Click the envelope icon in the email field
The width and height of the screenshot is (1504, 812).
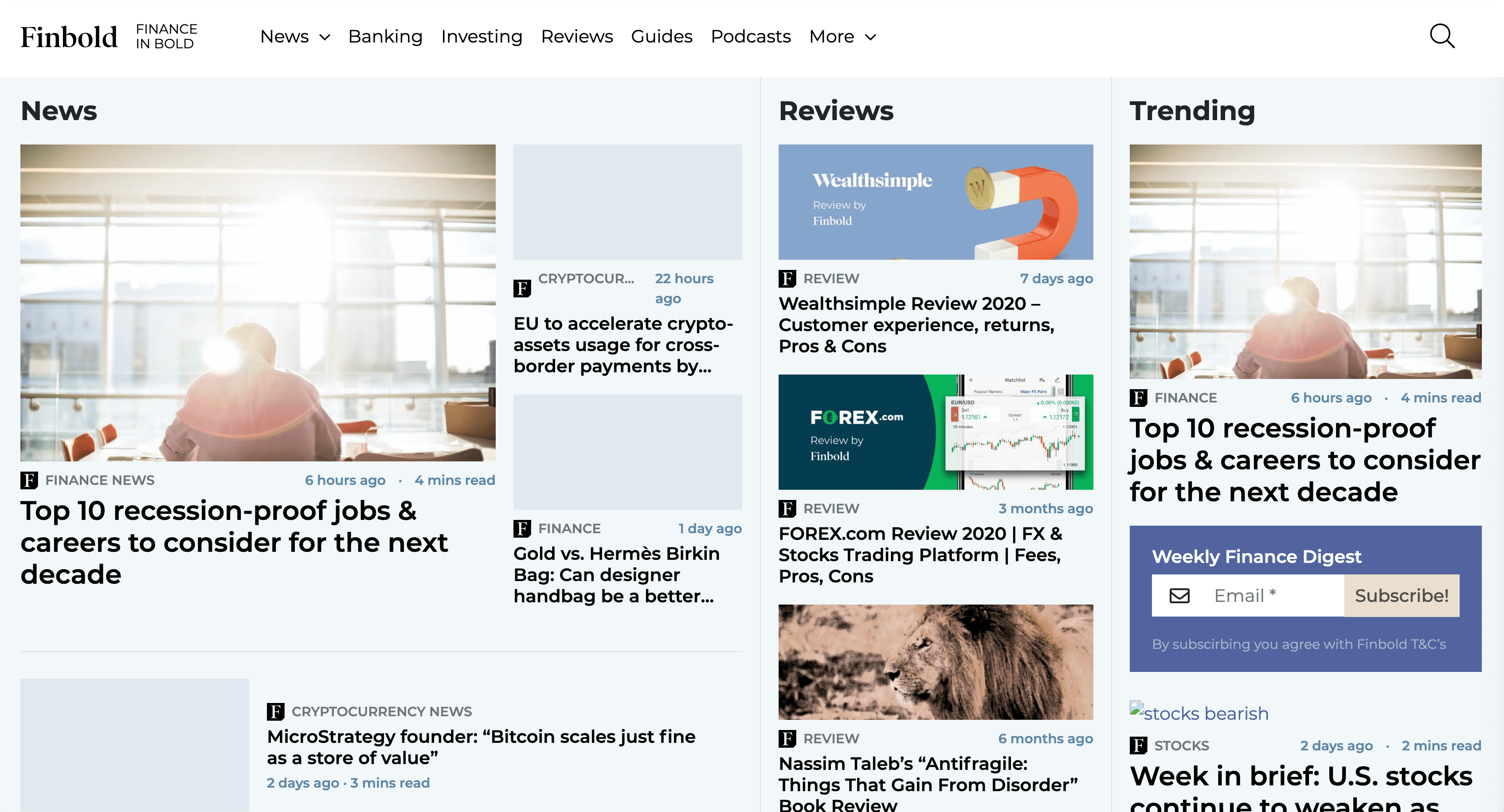(1179, 595)
